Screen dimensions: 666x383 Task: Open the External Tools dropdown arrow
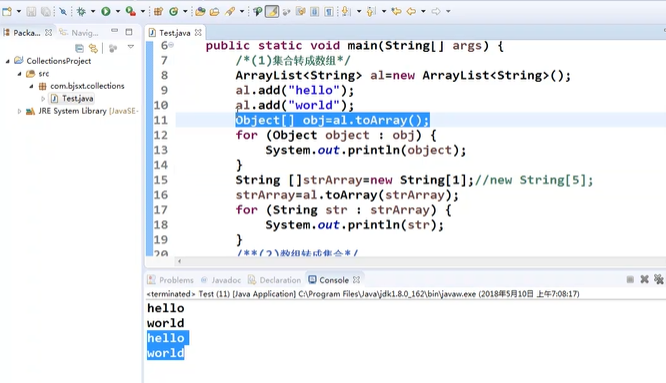(143, 11)
